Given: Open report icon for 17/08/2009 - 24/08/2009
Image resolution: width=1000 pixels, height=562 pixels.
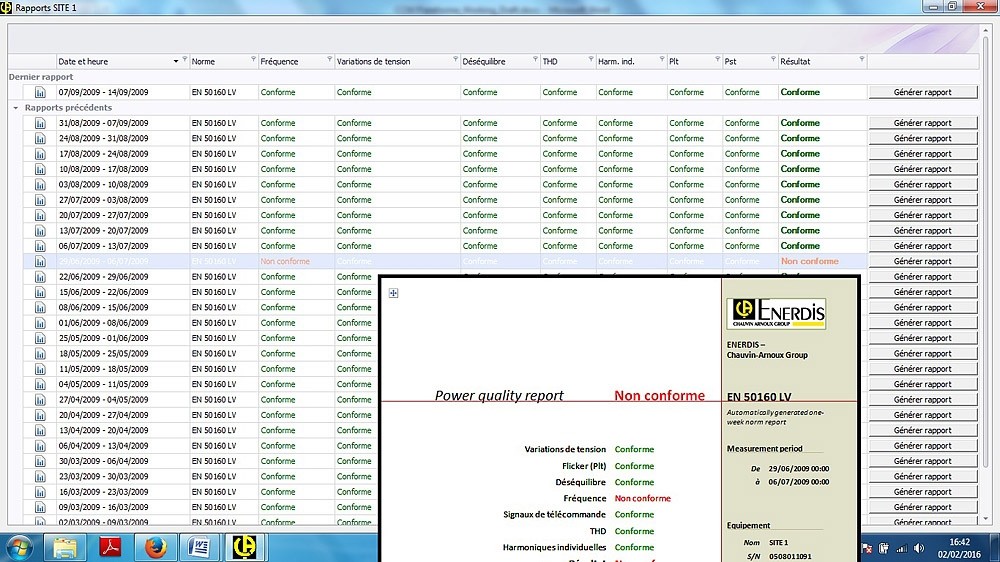Looking at the screenshot, I should 40,154.
